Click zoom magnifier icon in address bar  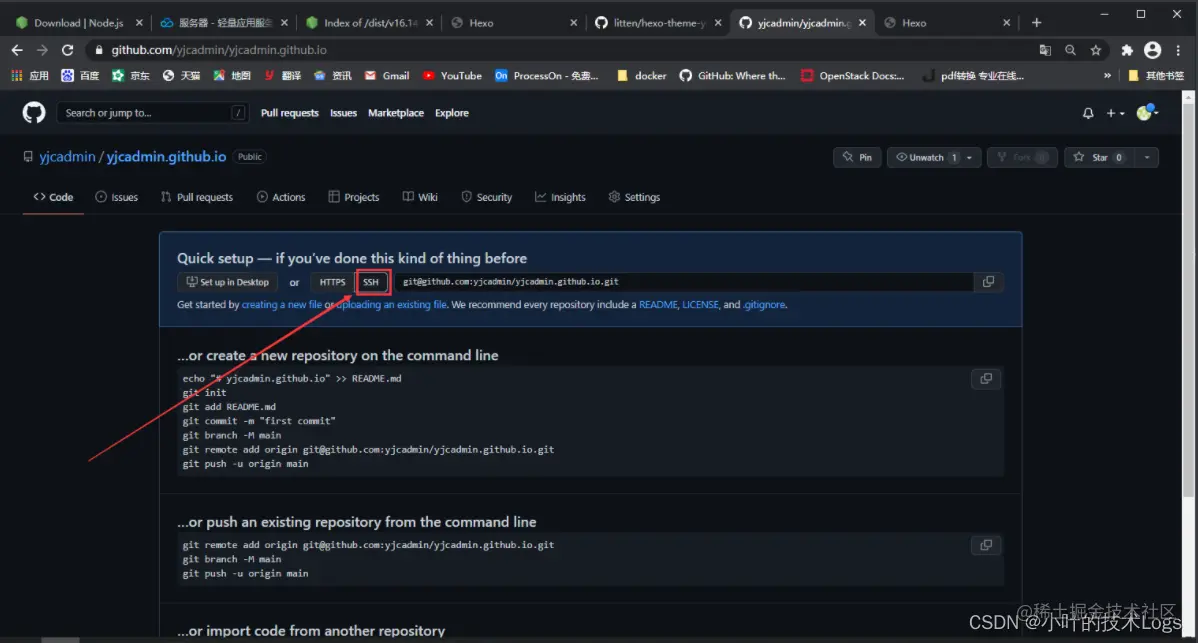(x=1070, y=50)
